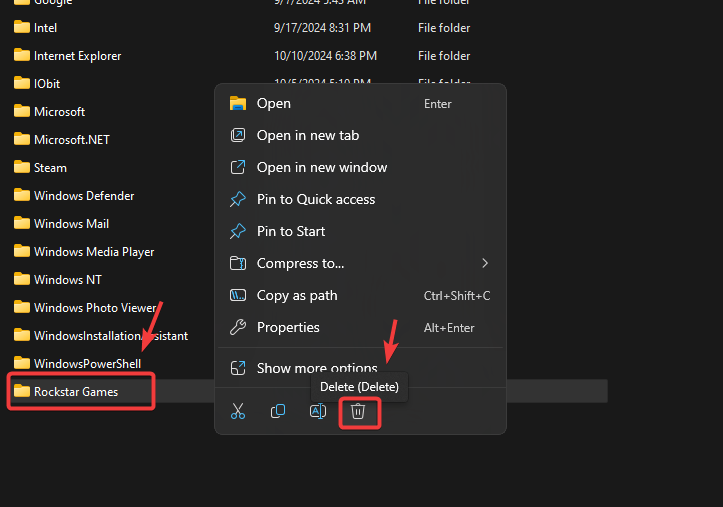This screenshot has width=723, height=507.
Task: Select Pin to Start option
Action: coord(290,231)
